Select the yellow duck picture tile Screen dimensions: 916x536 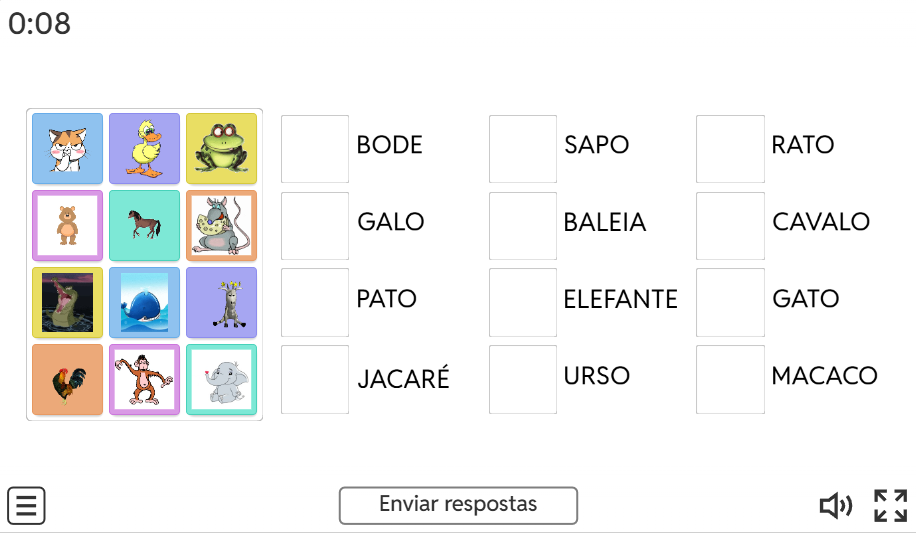(144, 149)
